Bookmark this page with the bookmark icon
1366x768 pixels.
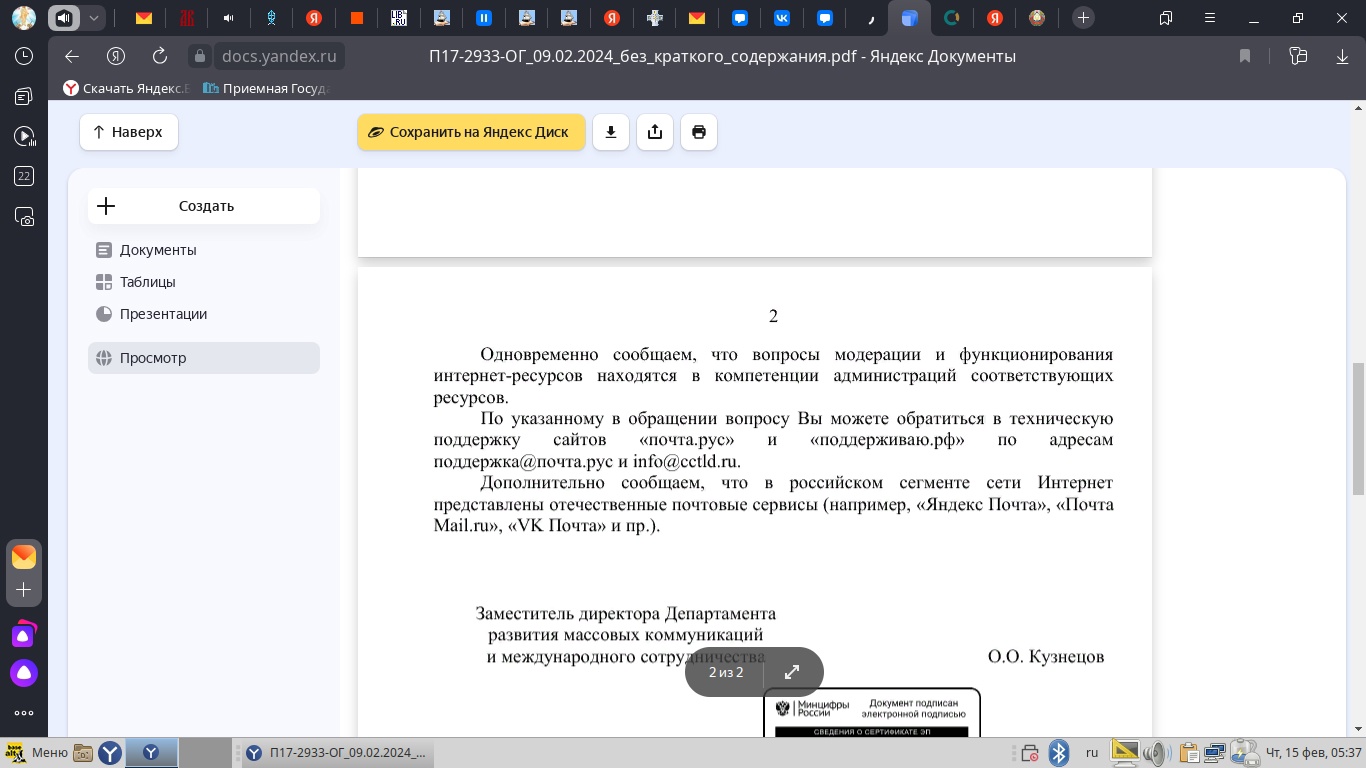click(x=1245, y=56)
